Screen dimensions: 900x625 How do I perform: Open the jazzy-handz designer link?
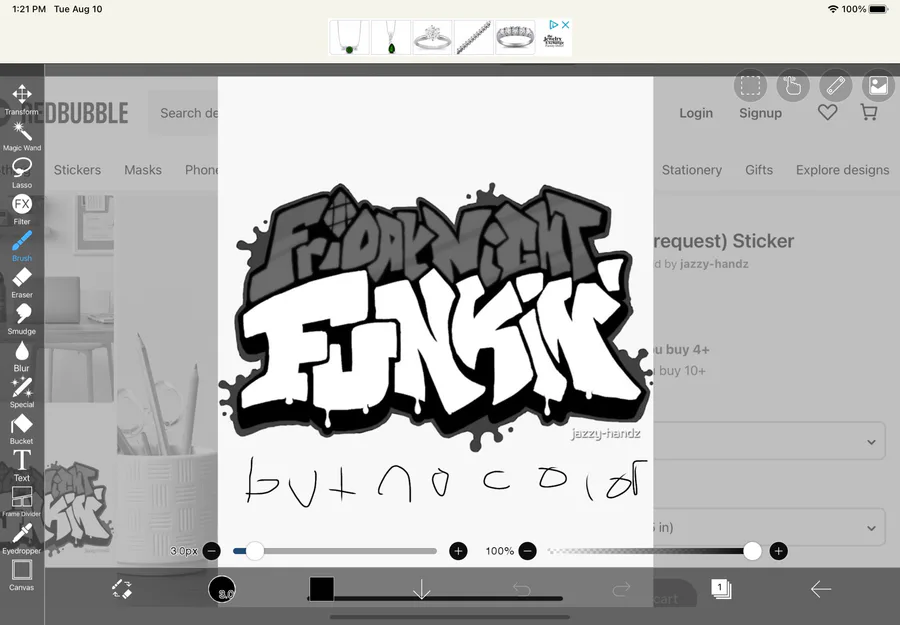pyautogui.click(x=714, y=264)
